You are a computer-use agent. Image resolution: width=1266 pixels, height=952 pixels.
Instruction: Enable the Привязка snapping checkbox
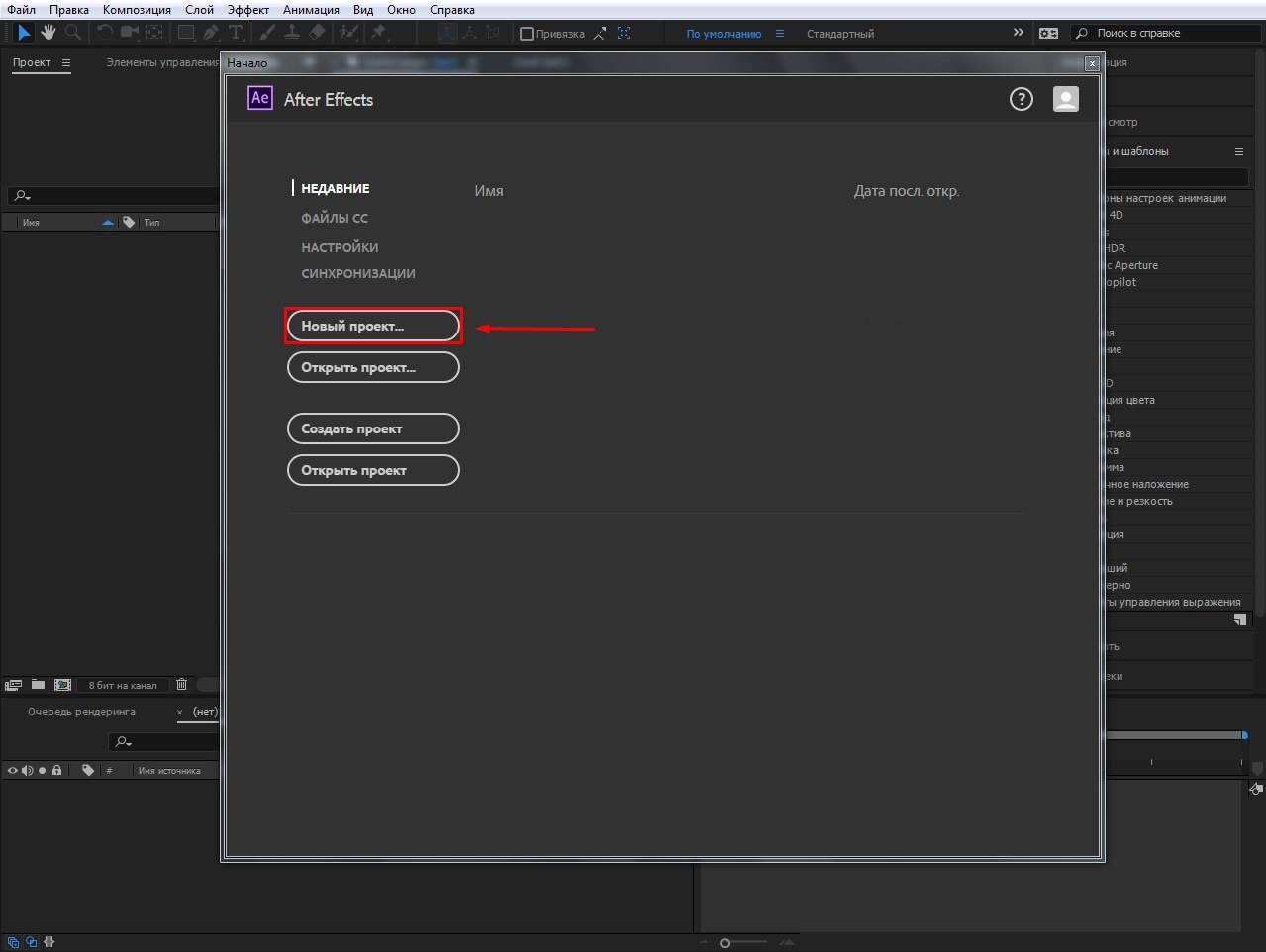527,34
